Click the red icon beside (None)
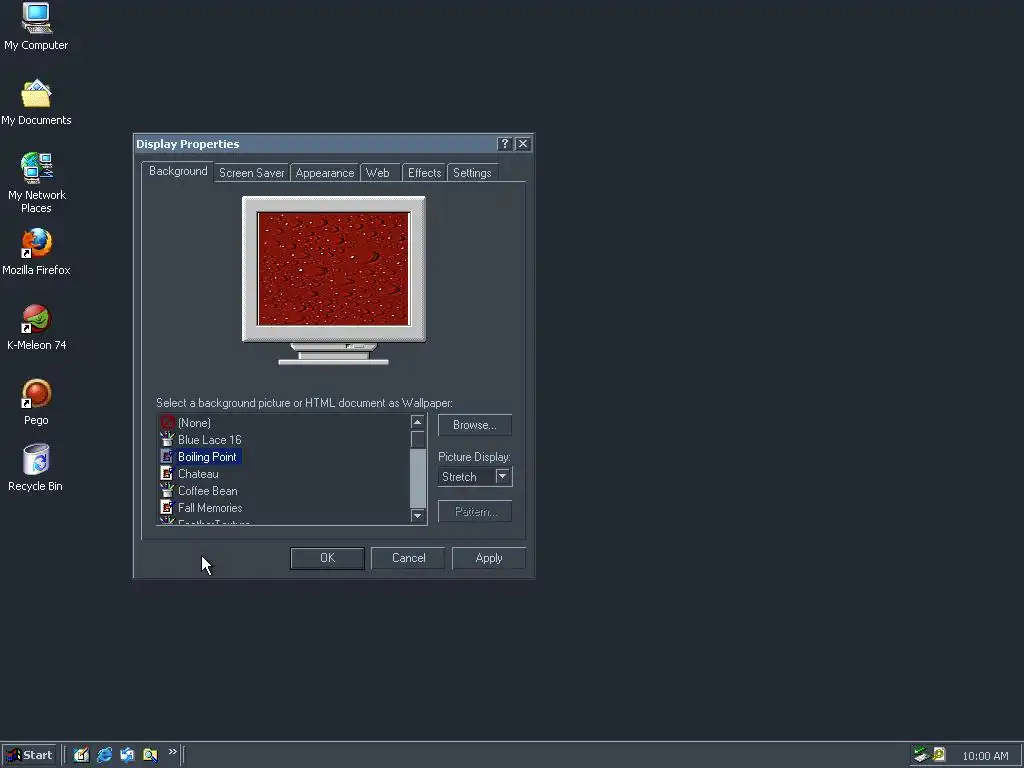The height and width of the screenshot is (768, 1024). (167, 423)
